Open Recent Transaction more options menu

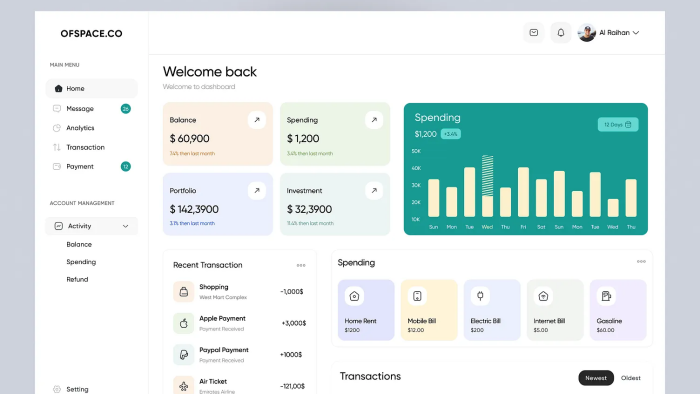(301, 265)
